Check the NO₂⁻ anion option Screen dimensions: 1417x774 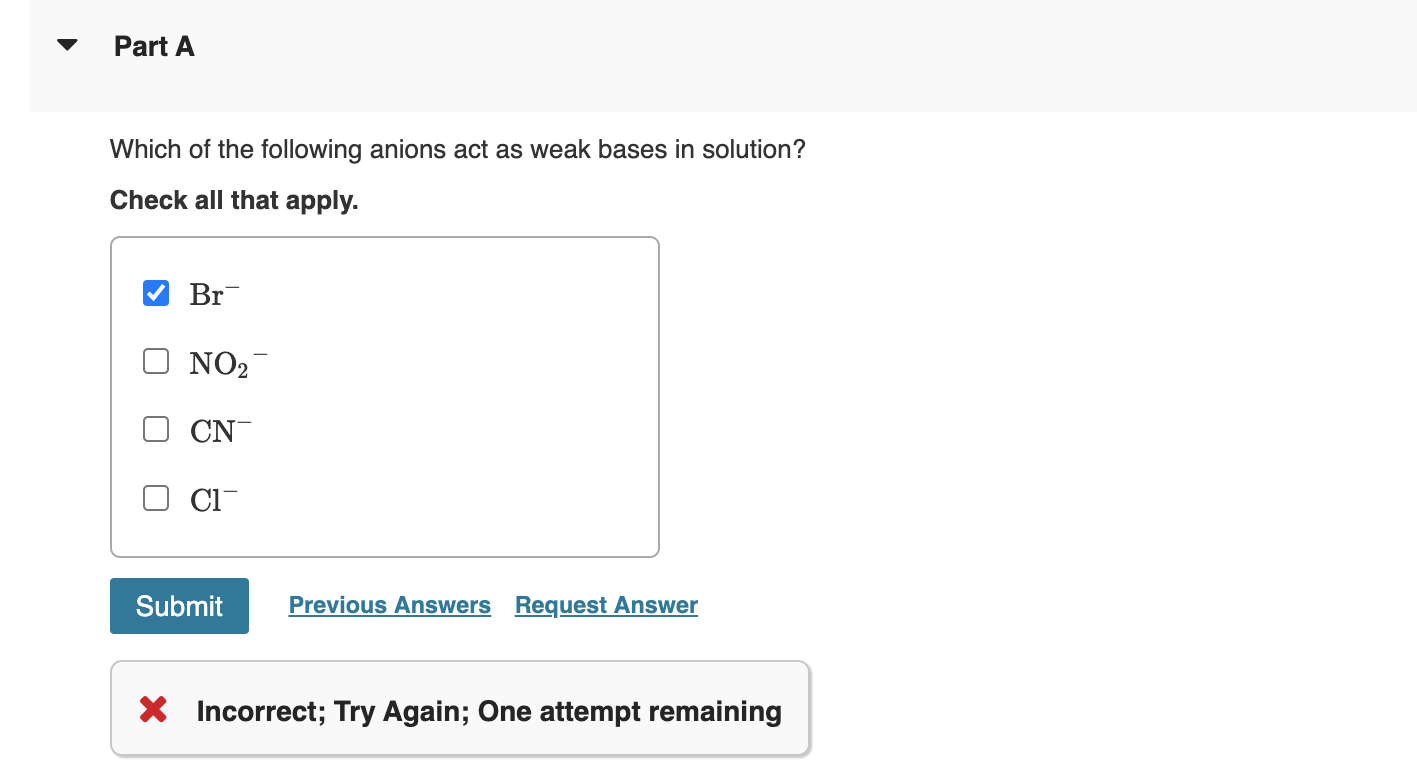point(155,360)
